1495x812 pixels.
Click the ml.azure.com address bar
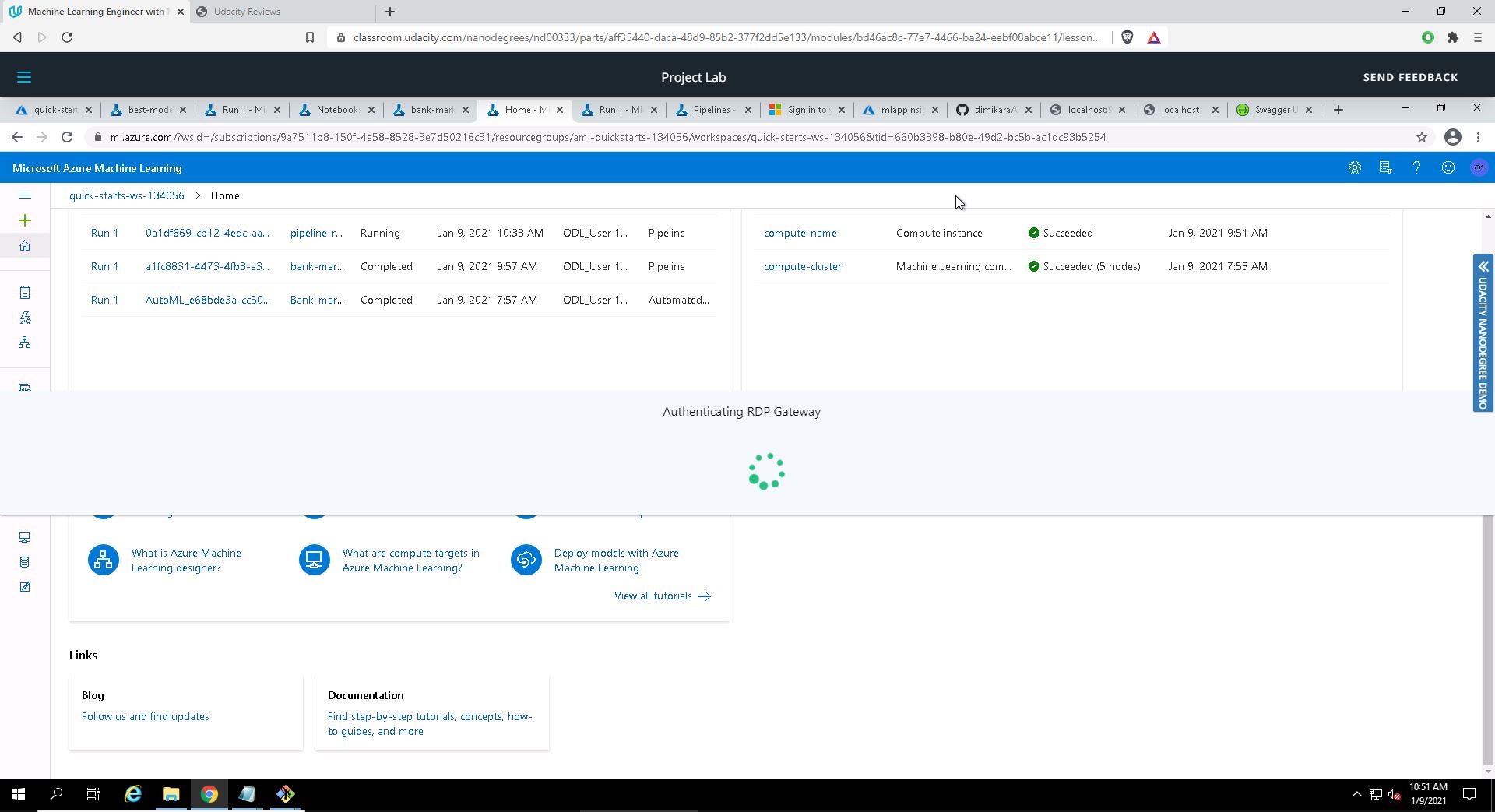tap(607, 137)
